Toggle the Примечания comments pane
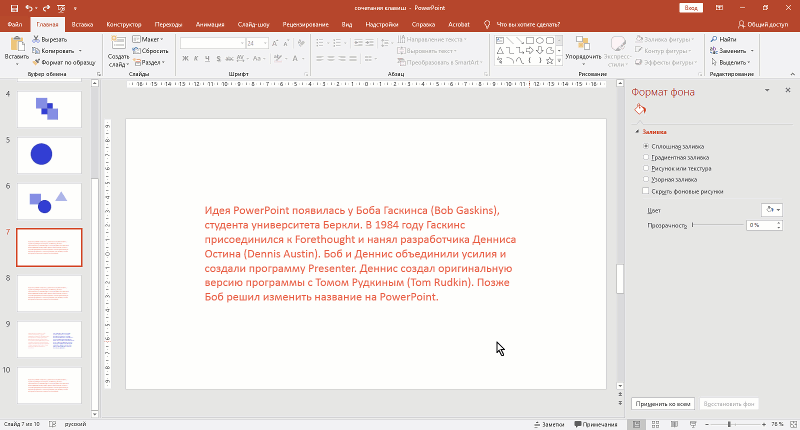This screenshot has width=800, height=430. point(595,424)
